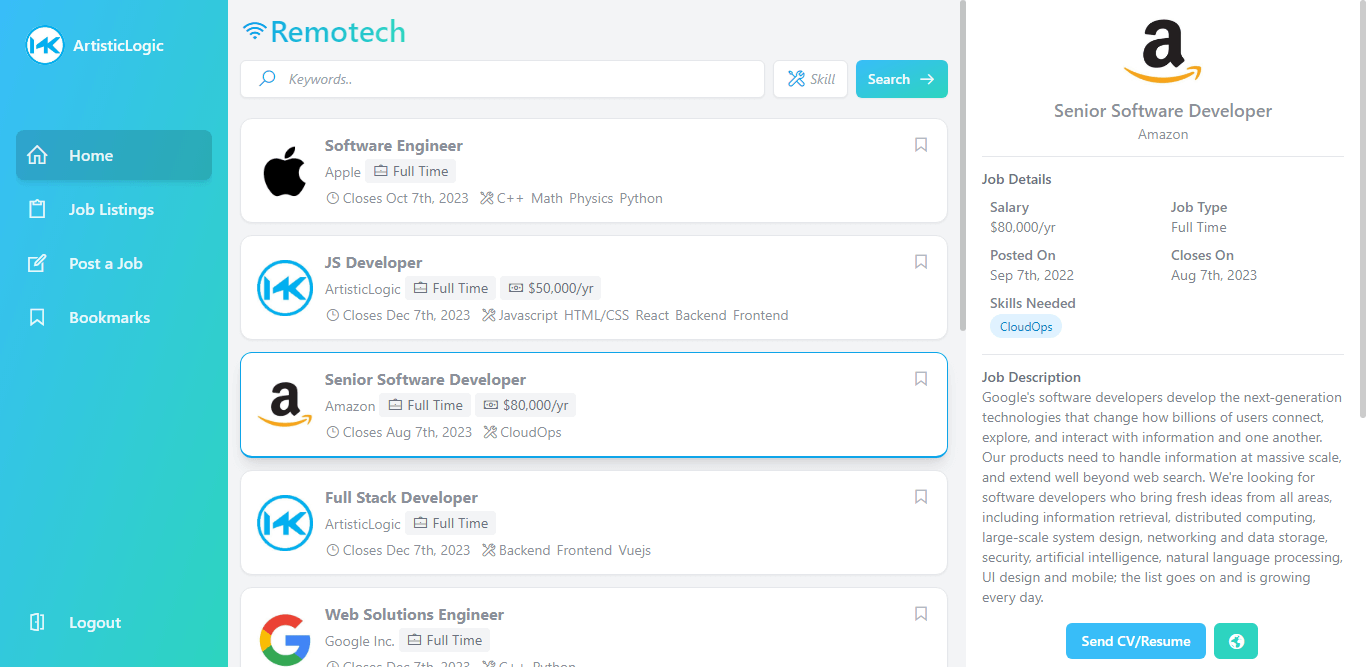The image size is (1366, 667).
Task: Click the Logout icon at the bottom
Action: pyautogui.click(x=37, y=622)
